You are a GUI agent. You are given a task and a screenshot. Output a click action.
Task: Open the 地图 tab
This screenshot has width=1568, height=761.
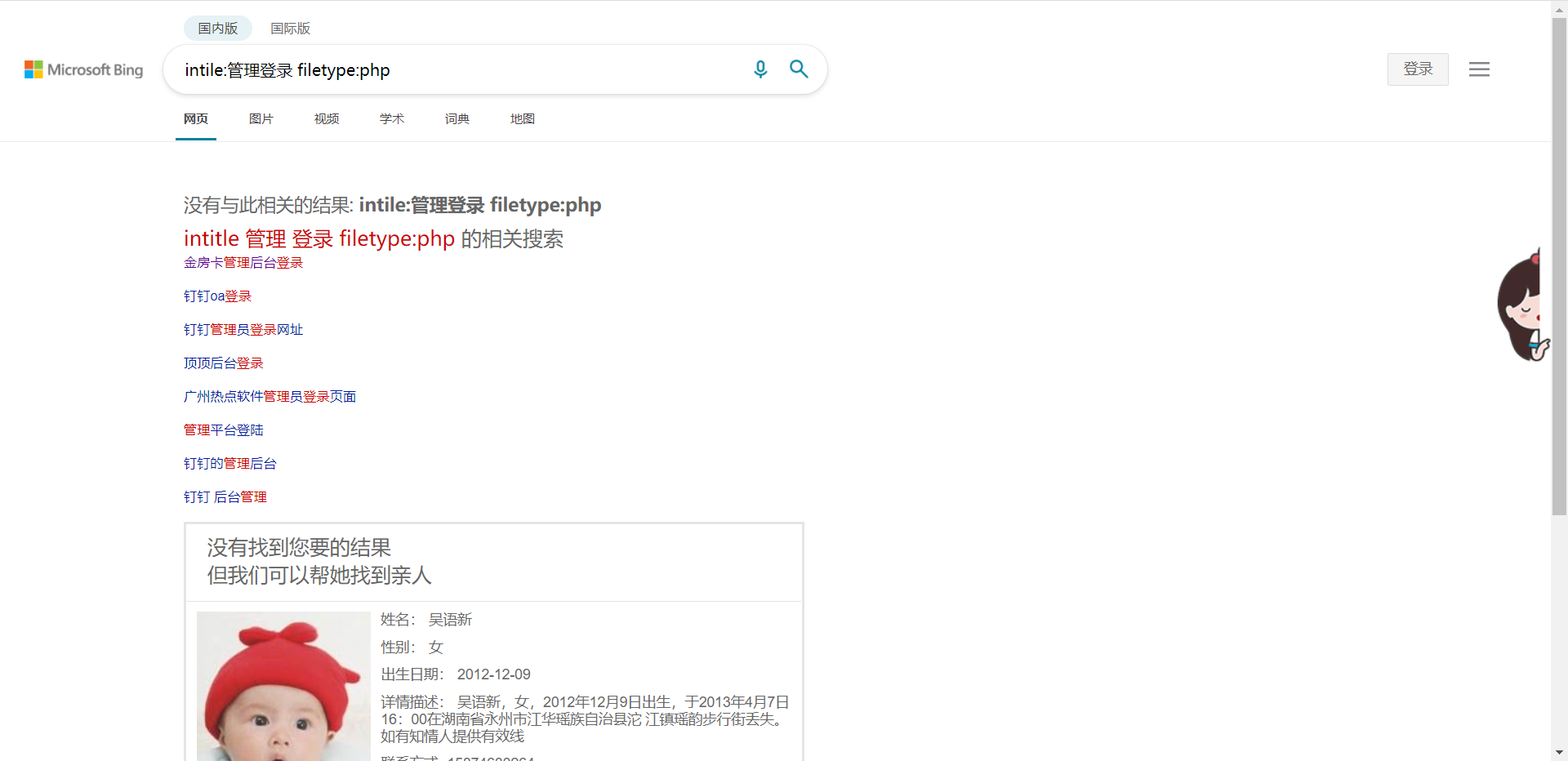pos(523,119)
